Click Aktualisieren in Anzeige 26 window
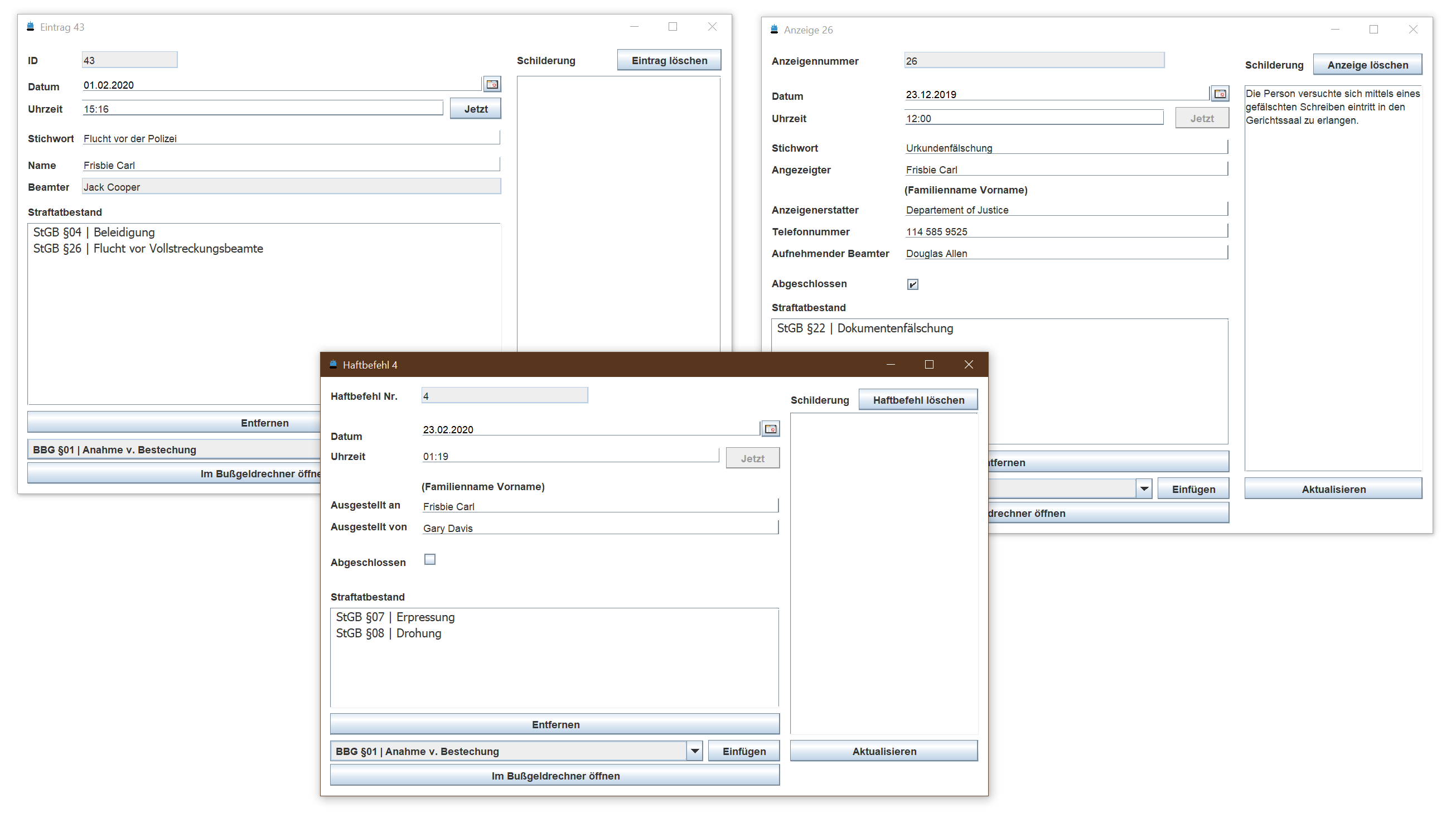 (1333, 489)
